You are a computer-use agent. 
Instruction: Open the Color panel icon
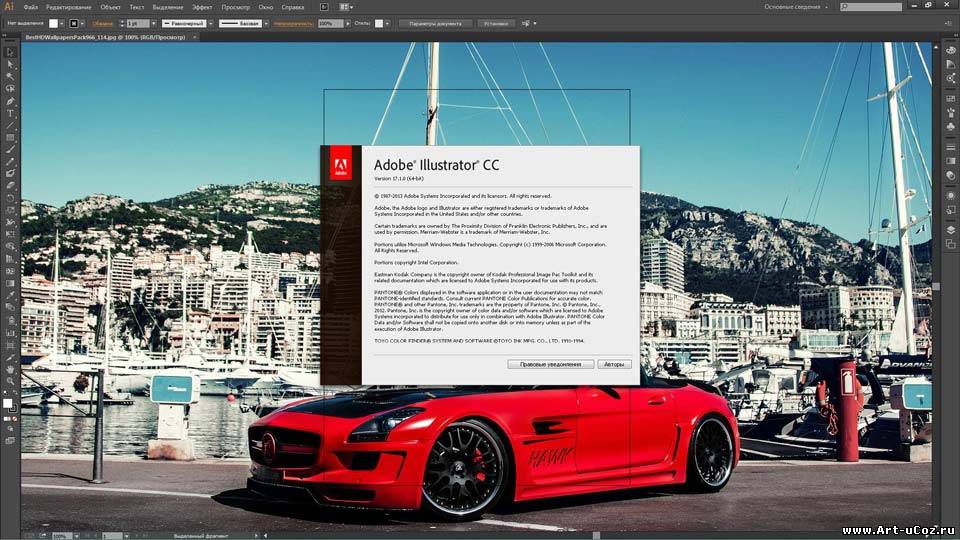coord(950,50)
